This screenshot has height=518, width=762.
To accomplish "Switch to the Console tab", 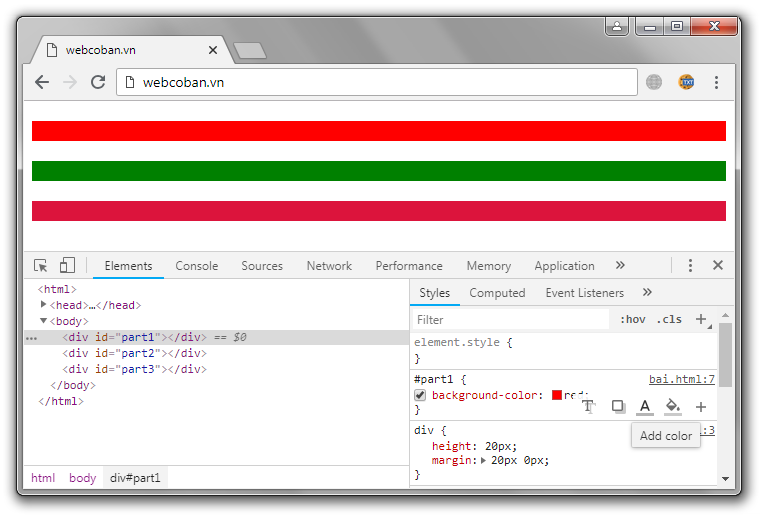I will coord(196,266).
